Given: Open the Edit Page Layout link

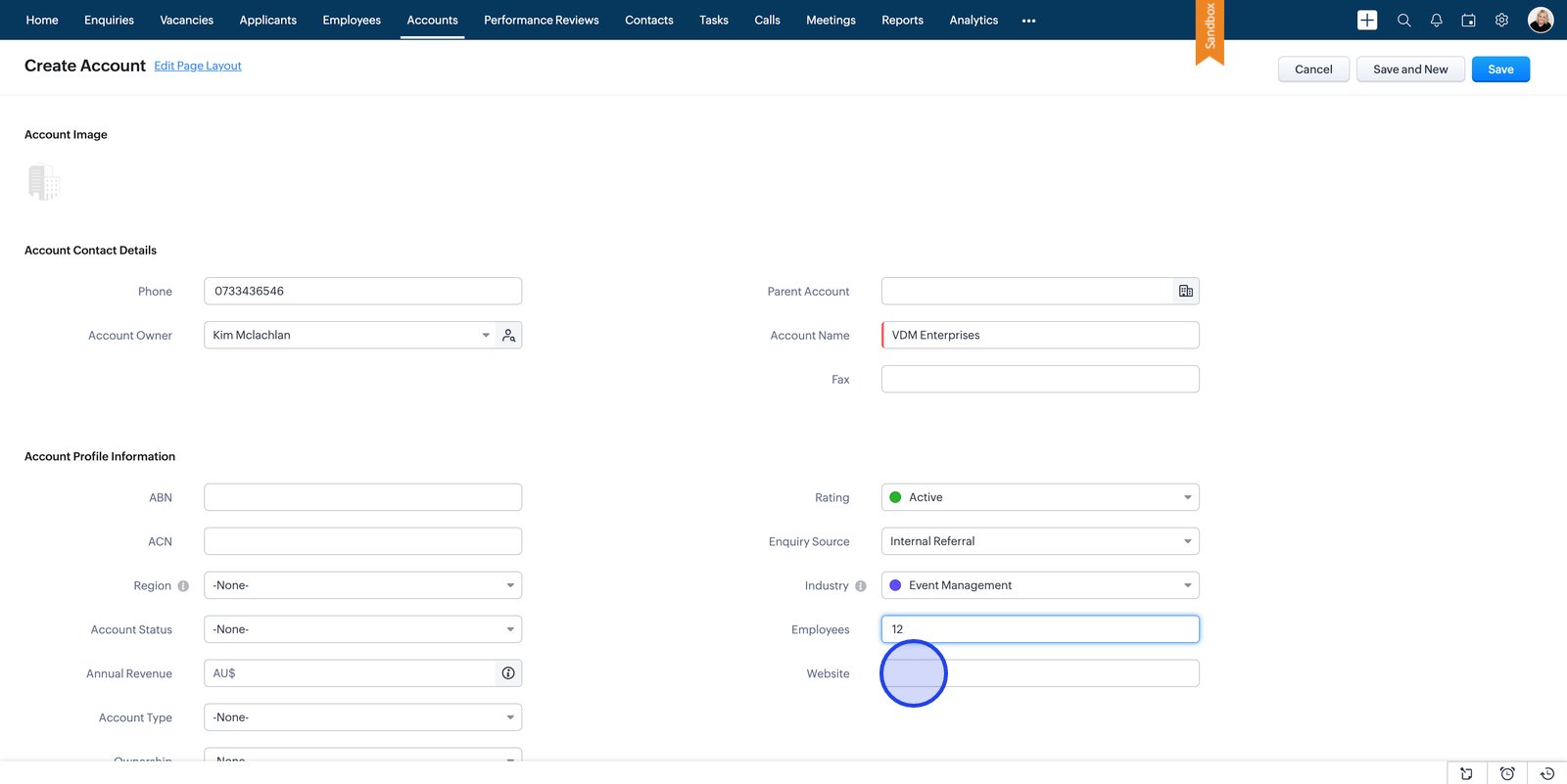Looking at the screenshot, I should pos(198,66).
